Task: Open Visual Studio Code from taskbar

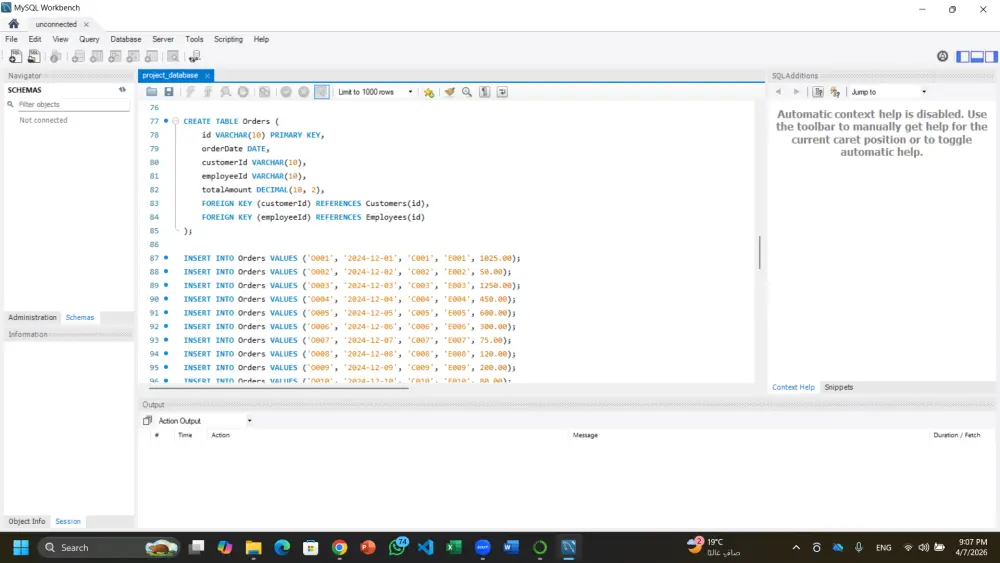Action: pyautogui.click(x=425, y=548)
